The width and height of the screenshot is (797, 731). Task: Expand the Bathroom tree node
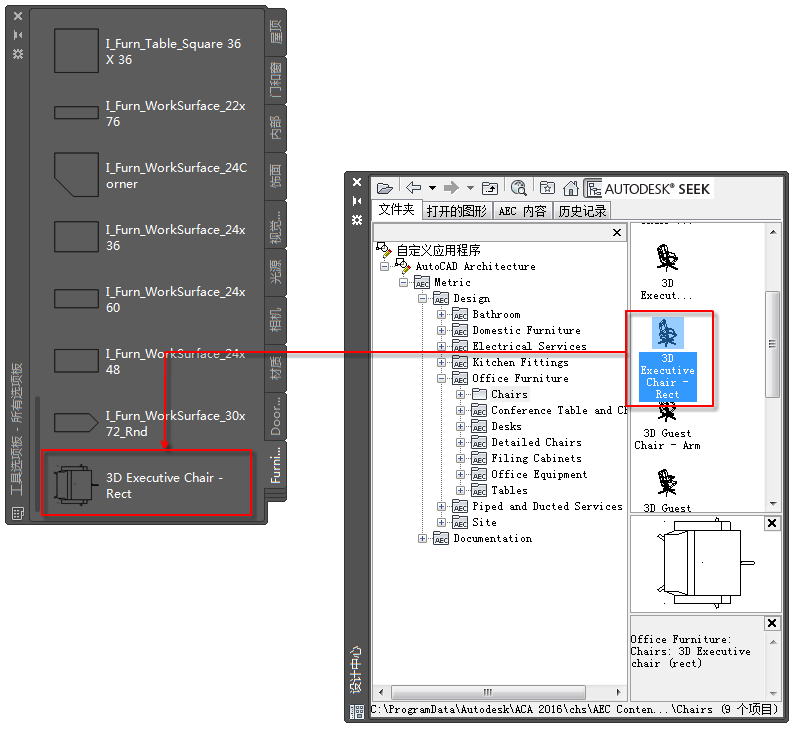[441, 315]
